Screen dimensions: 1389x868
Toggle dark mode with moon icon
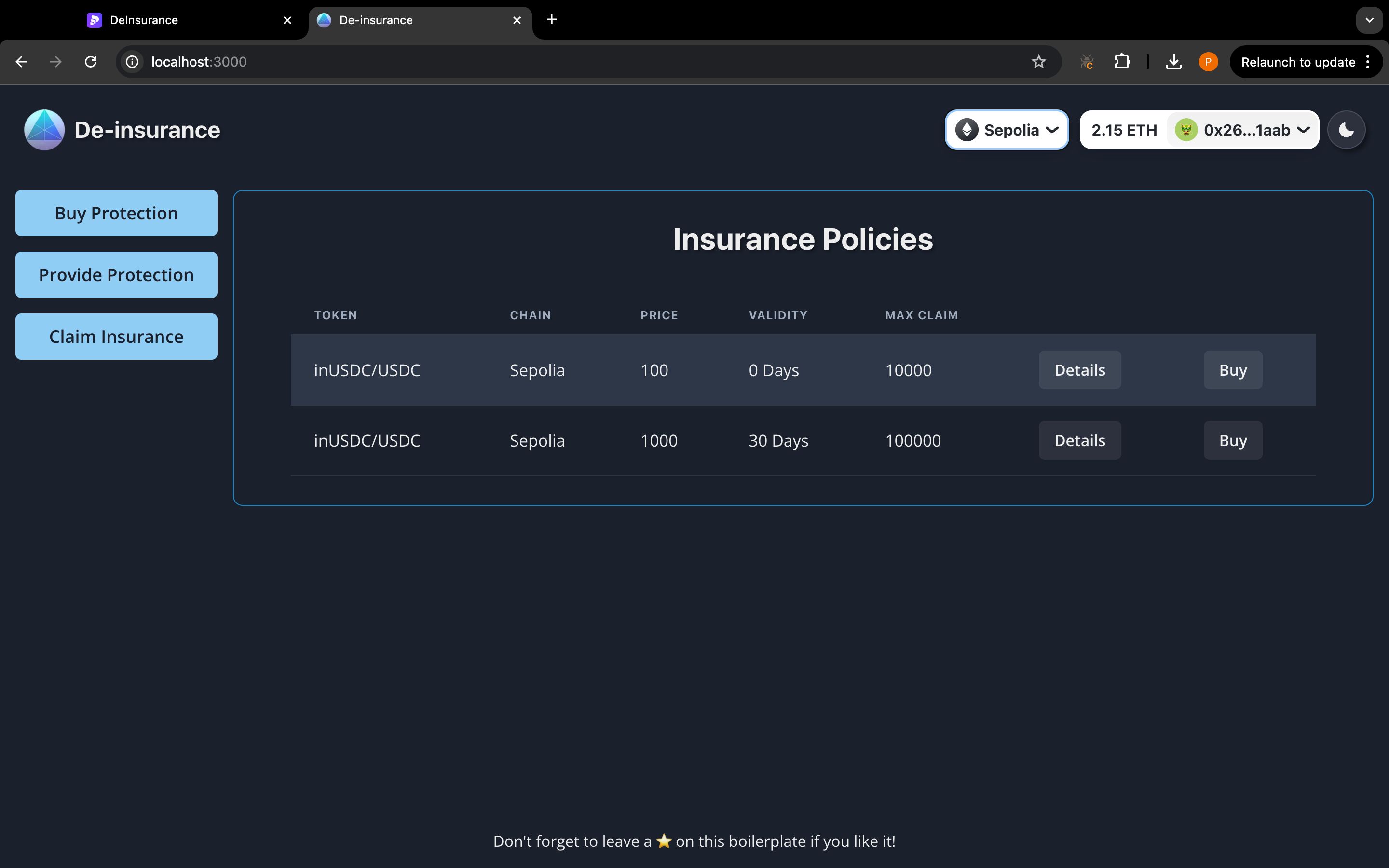[x=1346, y=130]
